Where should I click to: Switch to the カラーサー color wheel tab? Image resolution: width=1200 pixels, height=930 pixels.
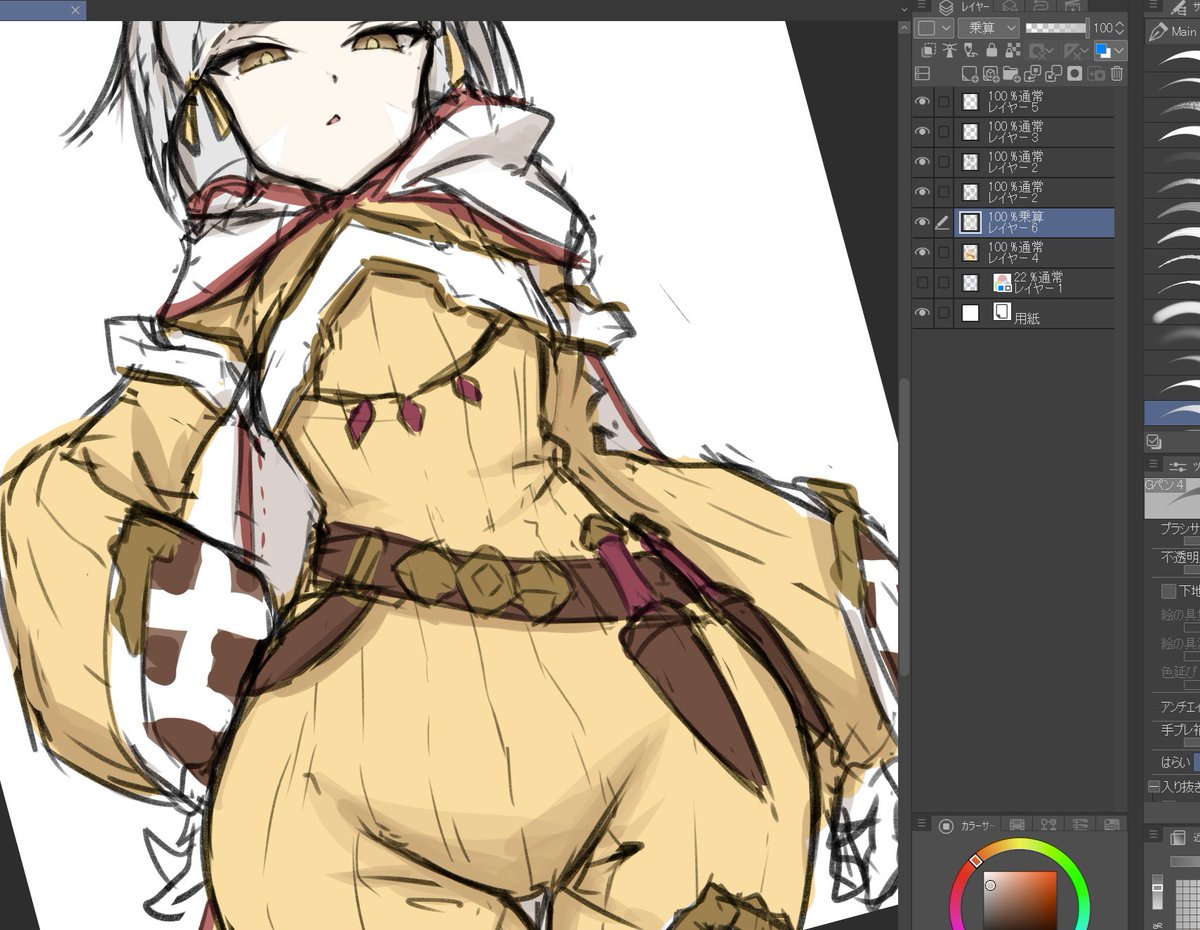click(968, 825)
